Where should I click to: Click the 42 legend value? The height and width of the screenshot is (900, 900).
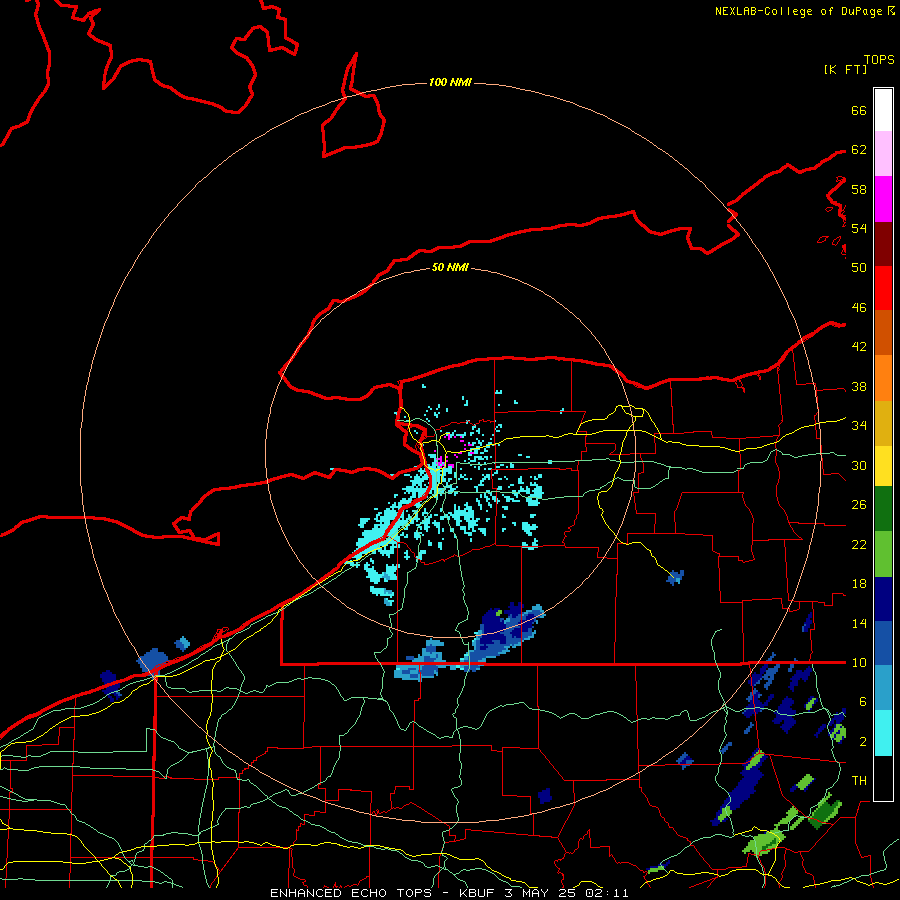859,347
